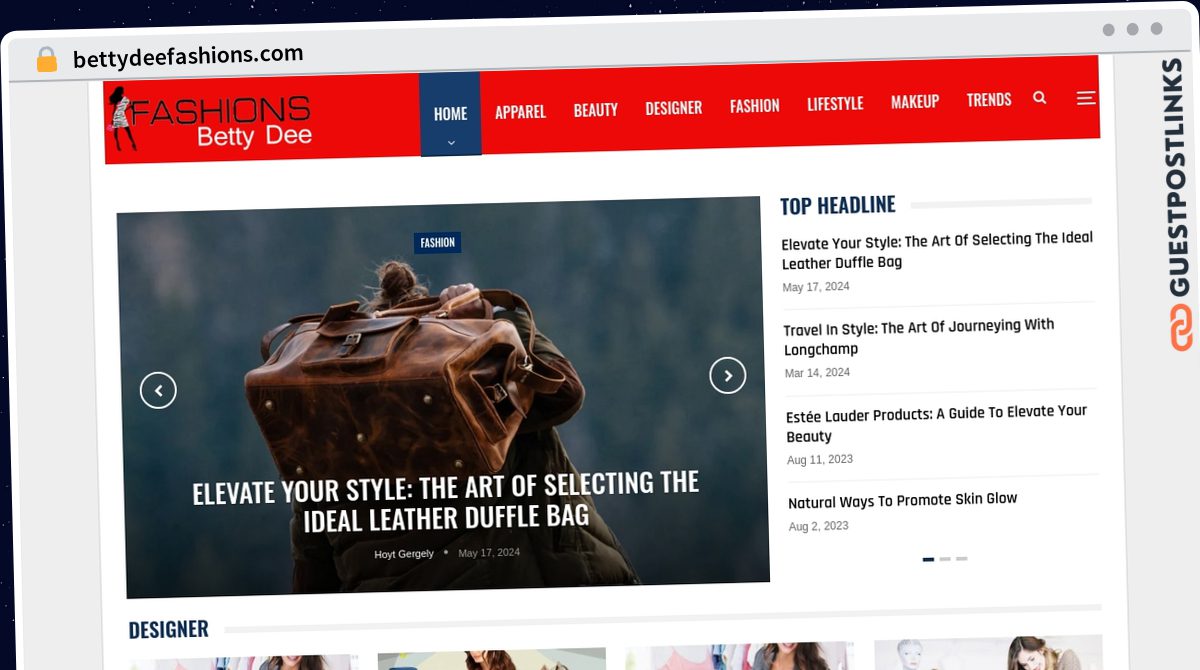Open the Designer menu item
Image resolution: width=1200 pixels, height=670 pixels.
pos(674,108)
